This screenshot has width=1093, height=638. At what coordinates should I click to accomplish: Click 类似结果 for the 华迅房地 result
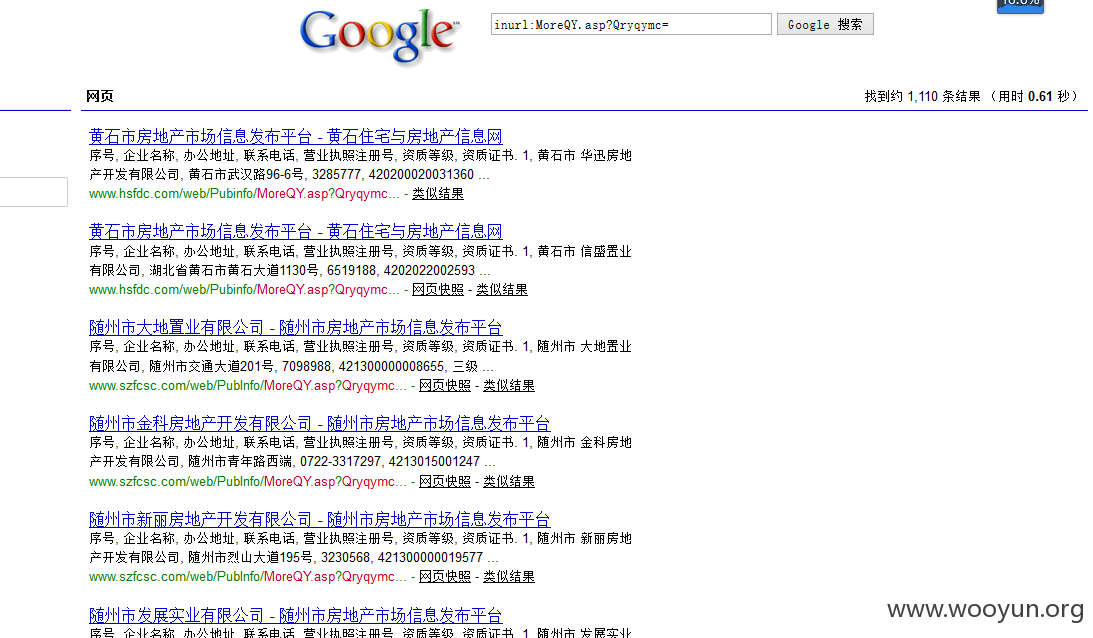click(x=438, y=194)
